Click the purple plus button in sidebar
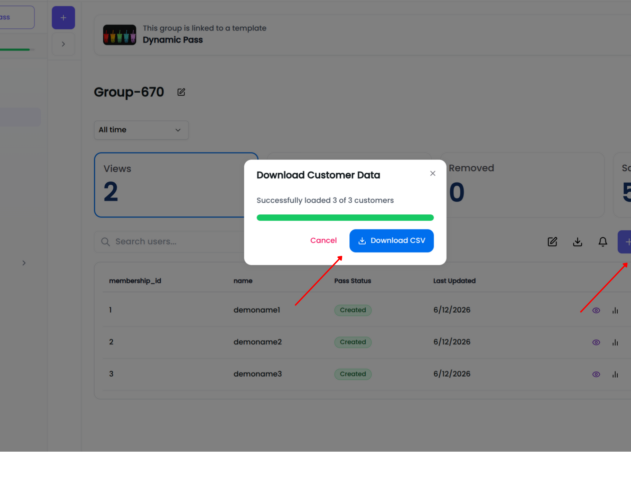The width and height of the screenshot is (631, 498). click(63, 18)
